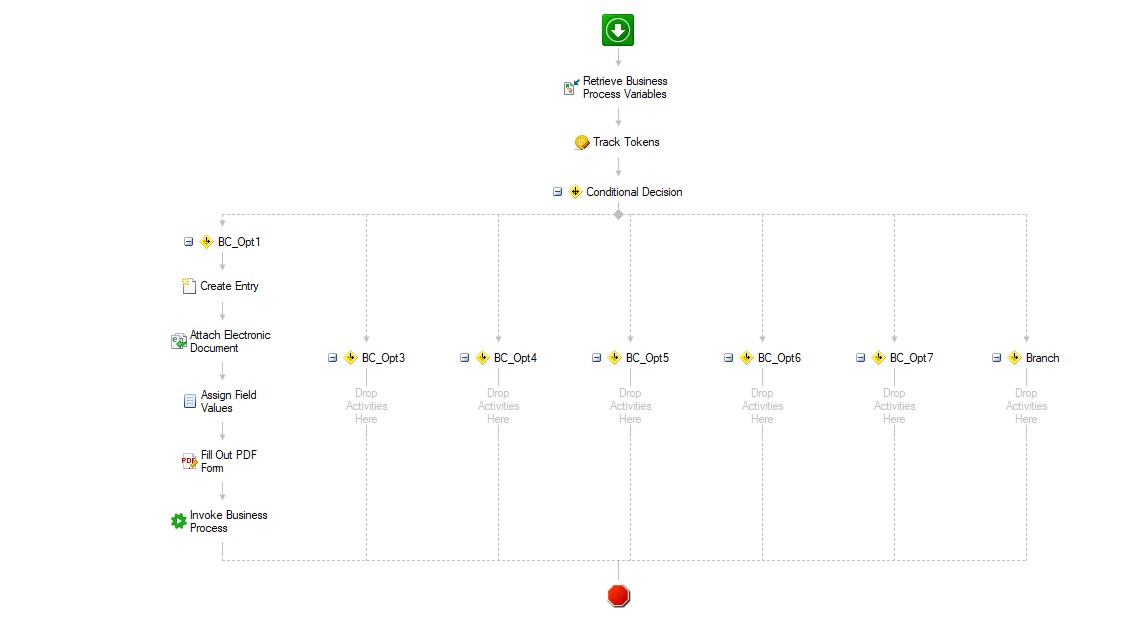Click the Conditional Decision diamond icon

[x=575, y=192]
